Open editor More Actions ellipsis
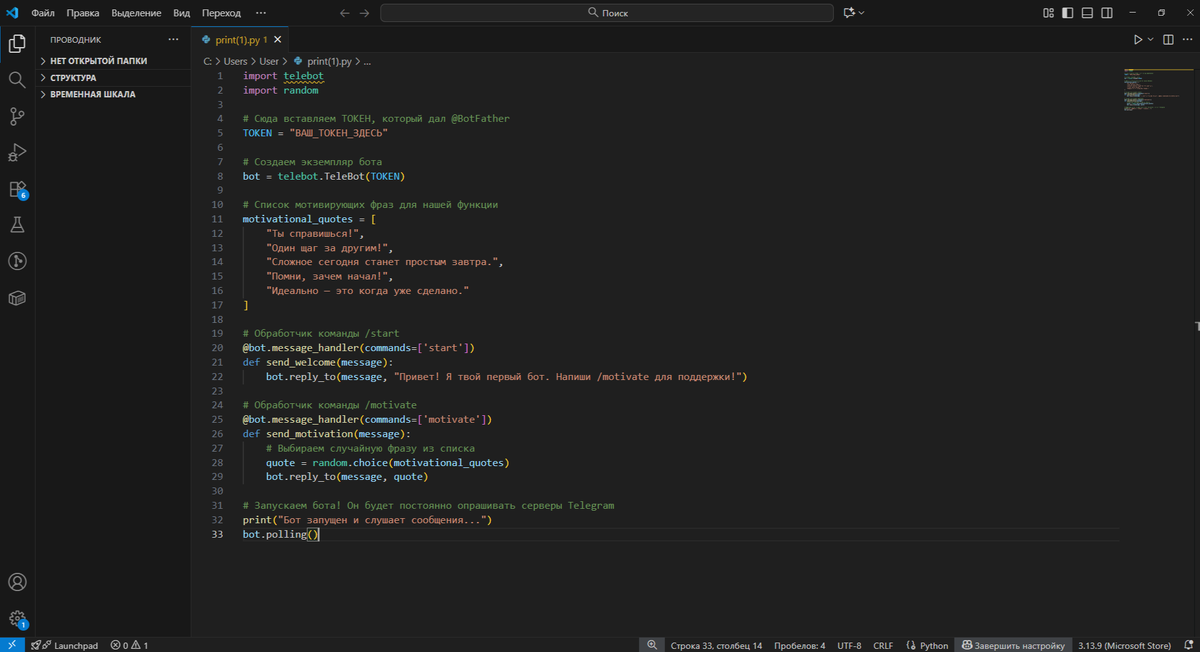Image resolution: width=1200 pixels, height=652 pixels. pos(1186,40)
